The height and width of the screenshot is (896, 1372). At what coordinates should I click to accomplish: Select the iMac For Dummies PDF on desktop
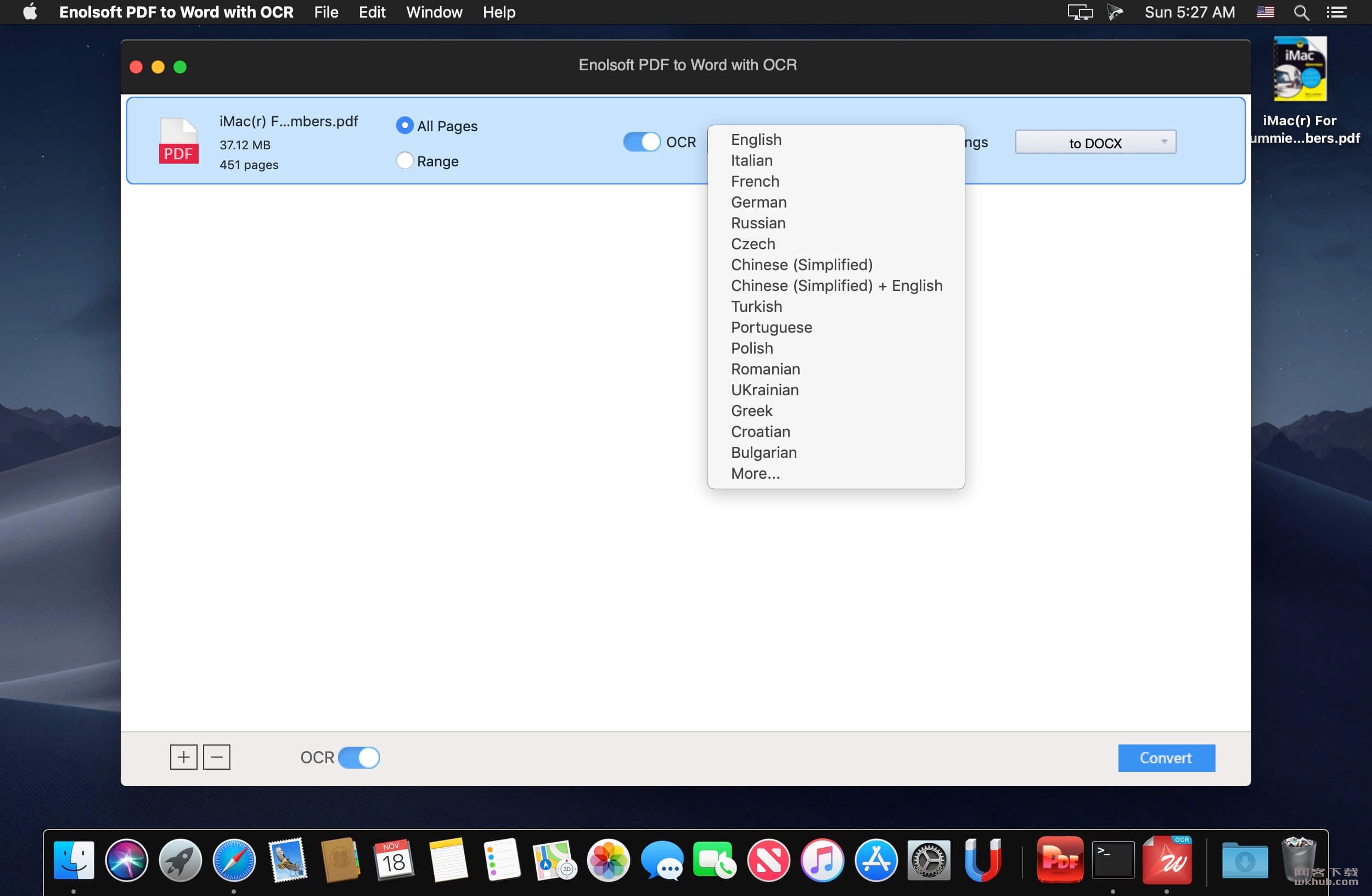pyautogui.click(x=1300, y=68)
